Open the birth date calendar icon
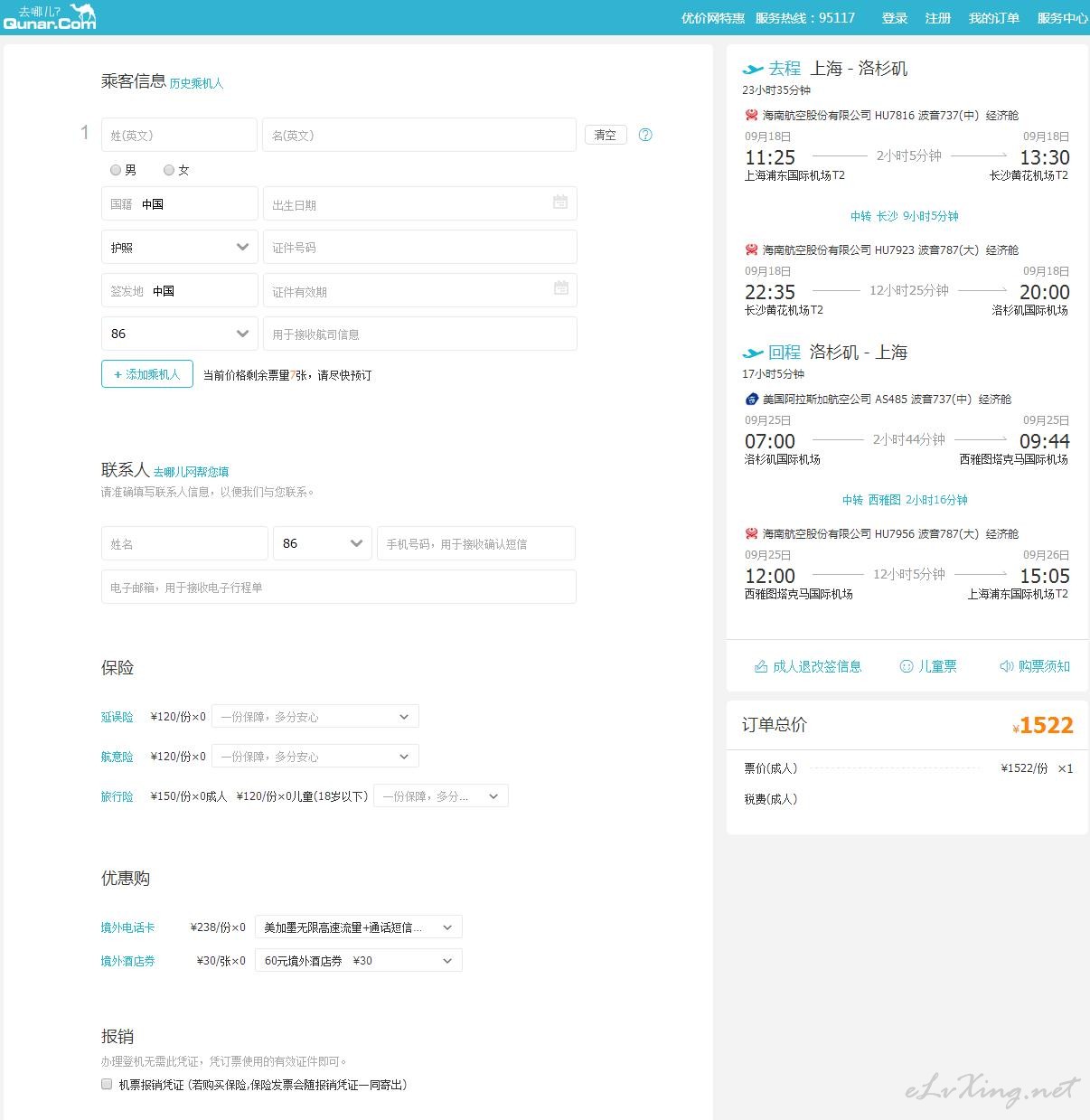This screenshot has width=1090, height=1120. coord(560,202)
